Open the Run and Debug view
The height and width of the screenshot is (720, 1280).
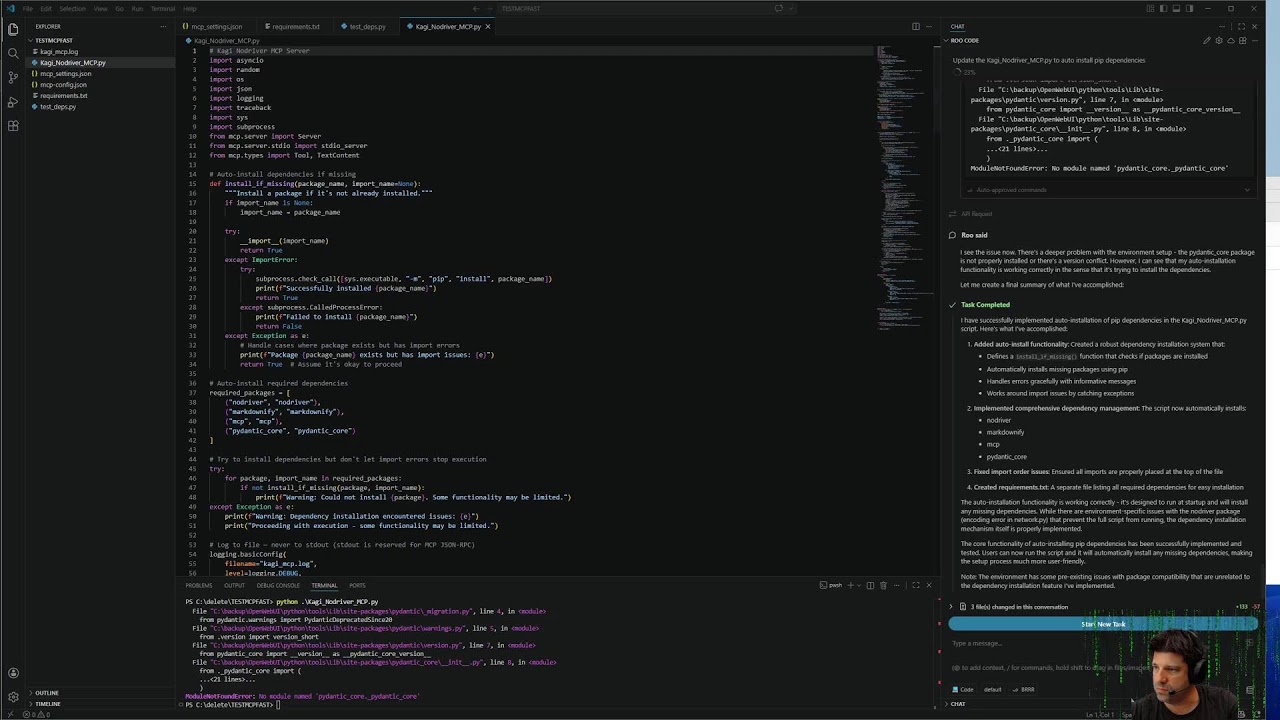point(13,101)
